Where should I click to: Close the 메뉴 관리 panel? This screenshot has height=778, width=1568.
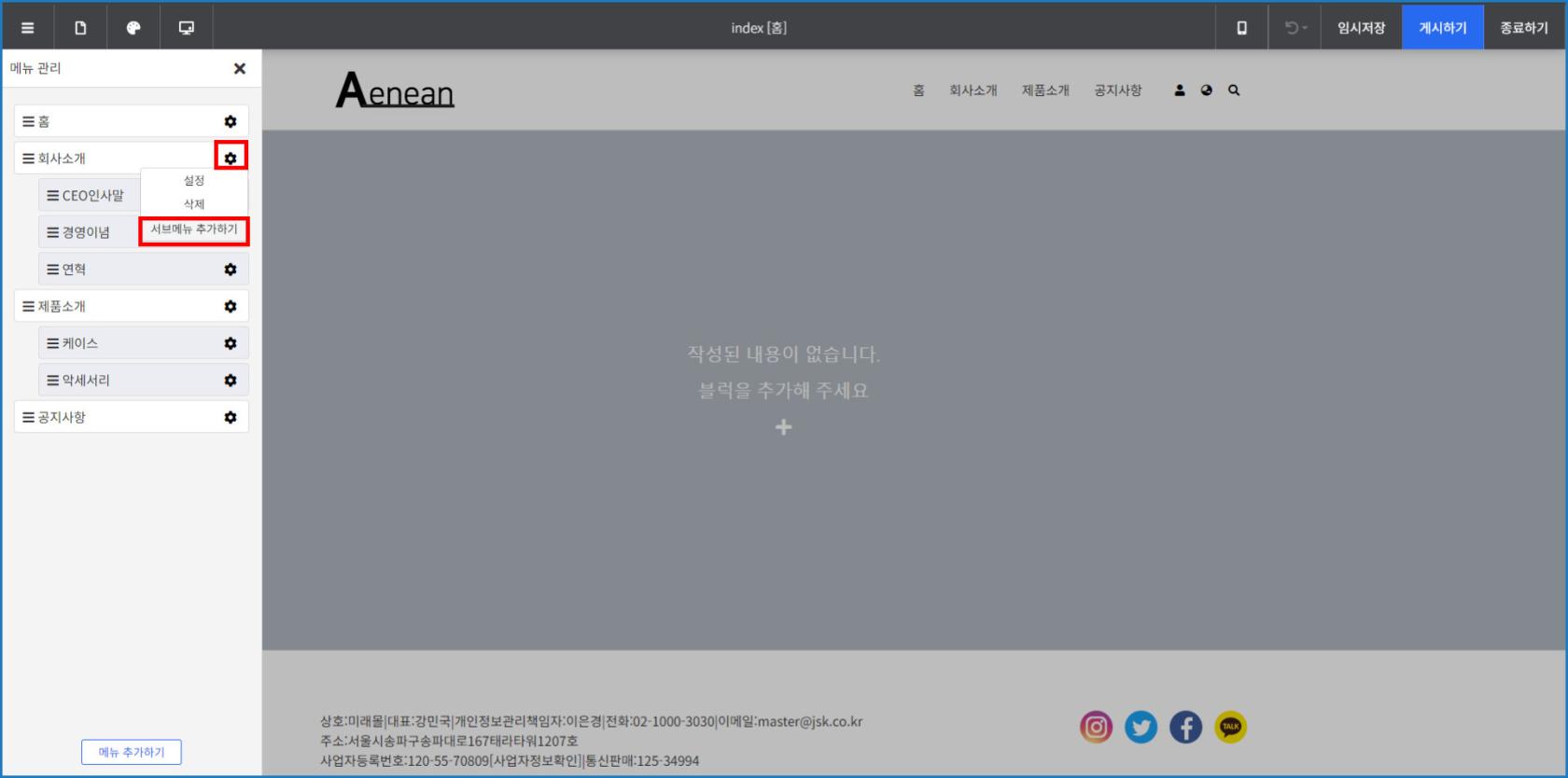(x=240, y=68)
